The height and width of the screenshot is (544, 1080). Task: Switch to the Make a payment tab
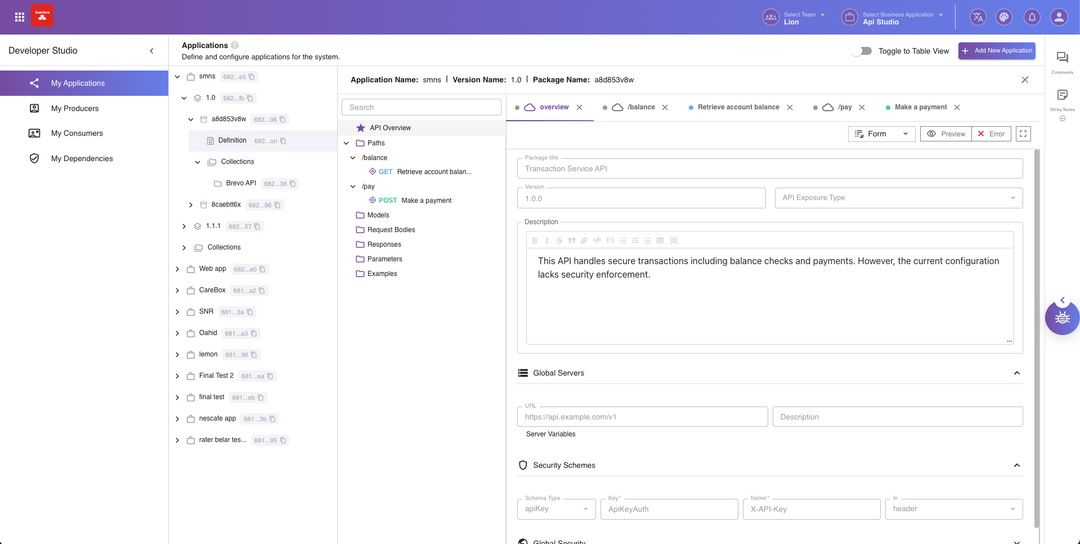(x=920, y=107)
